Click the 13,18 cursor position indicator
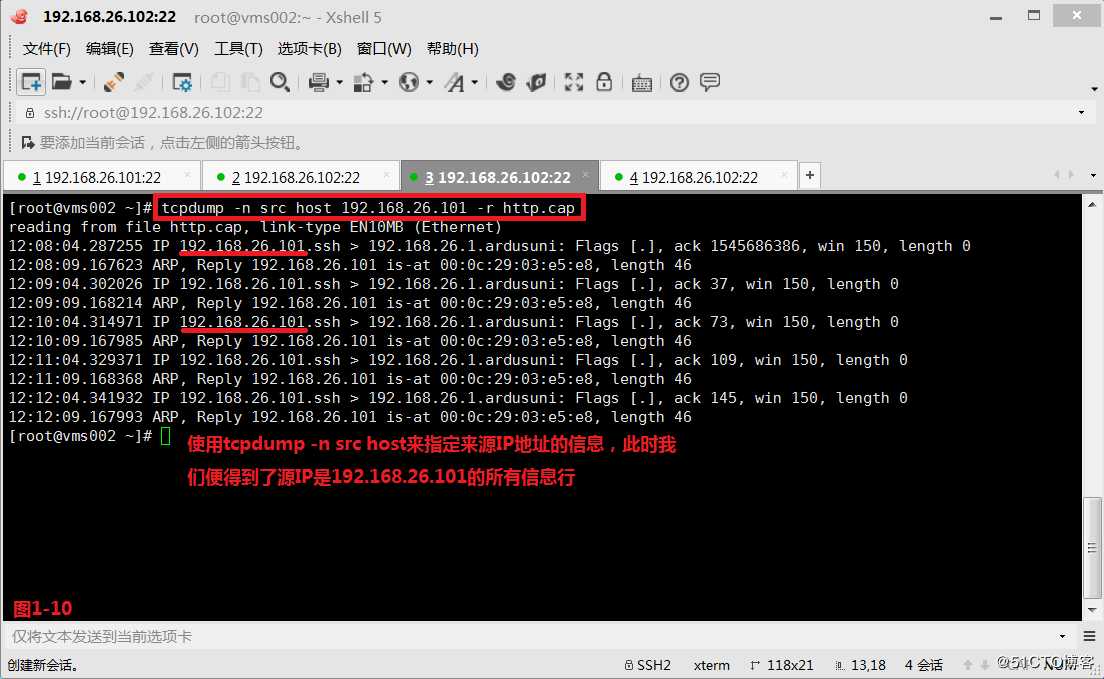The height and width of the screenshot is (679, 1104). 860,665
